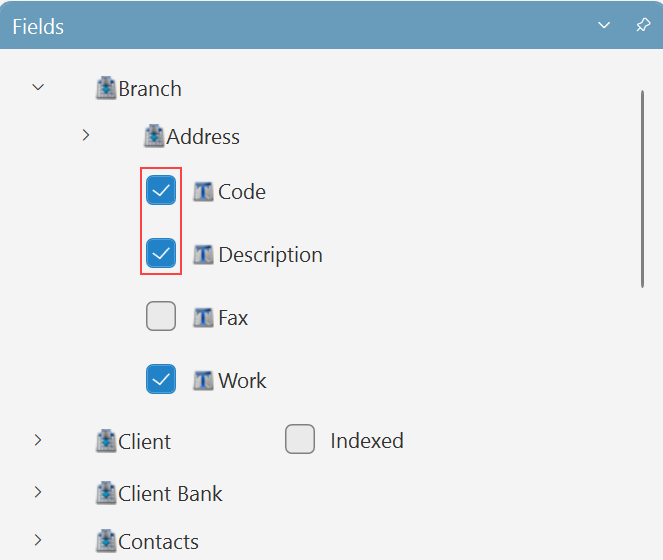Click the Client Bank table icon
This screenshot has width=663, height=560.
[106, 493]
